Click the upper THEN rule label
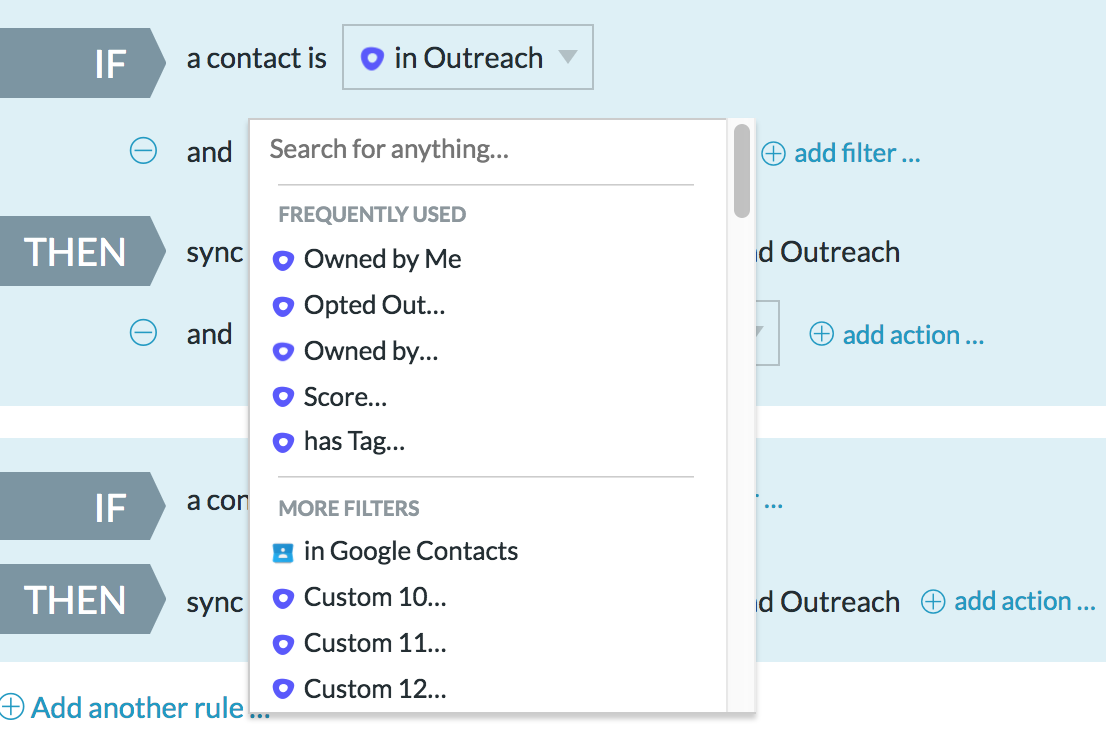1106x730 pixels. [x=83, y=251]
